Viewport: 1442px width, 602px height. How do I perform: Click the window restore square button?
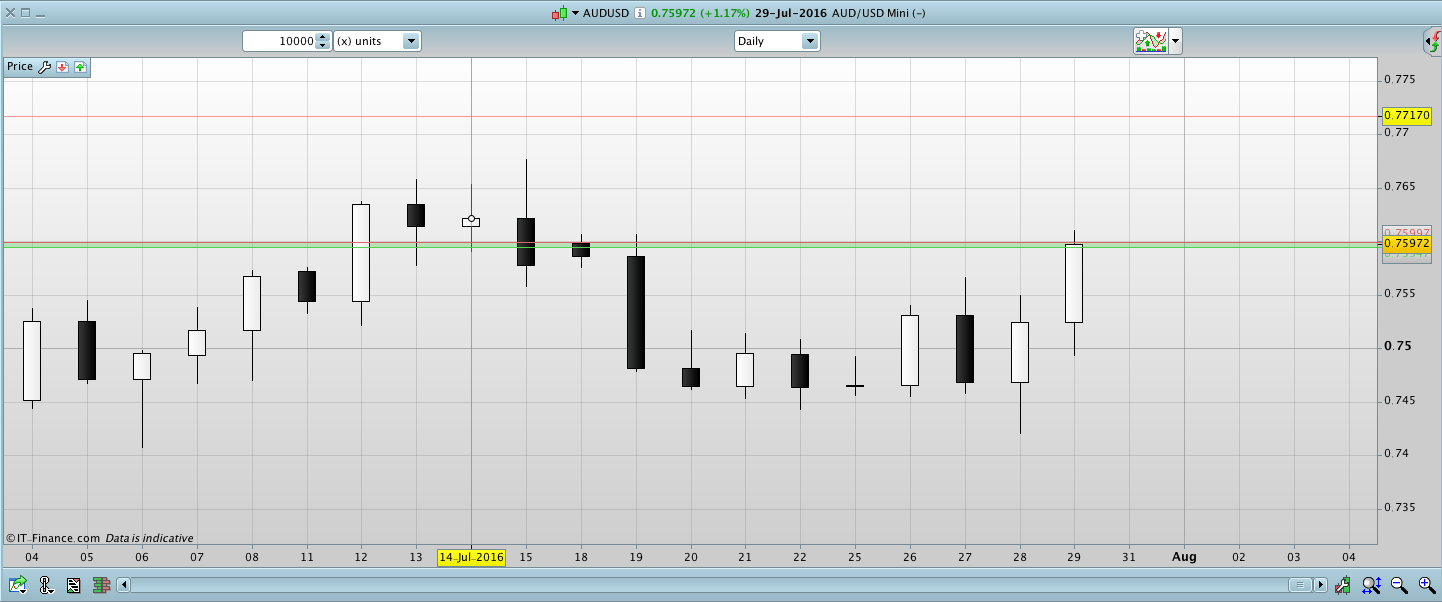25,13
